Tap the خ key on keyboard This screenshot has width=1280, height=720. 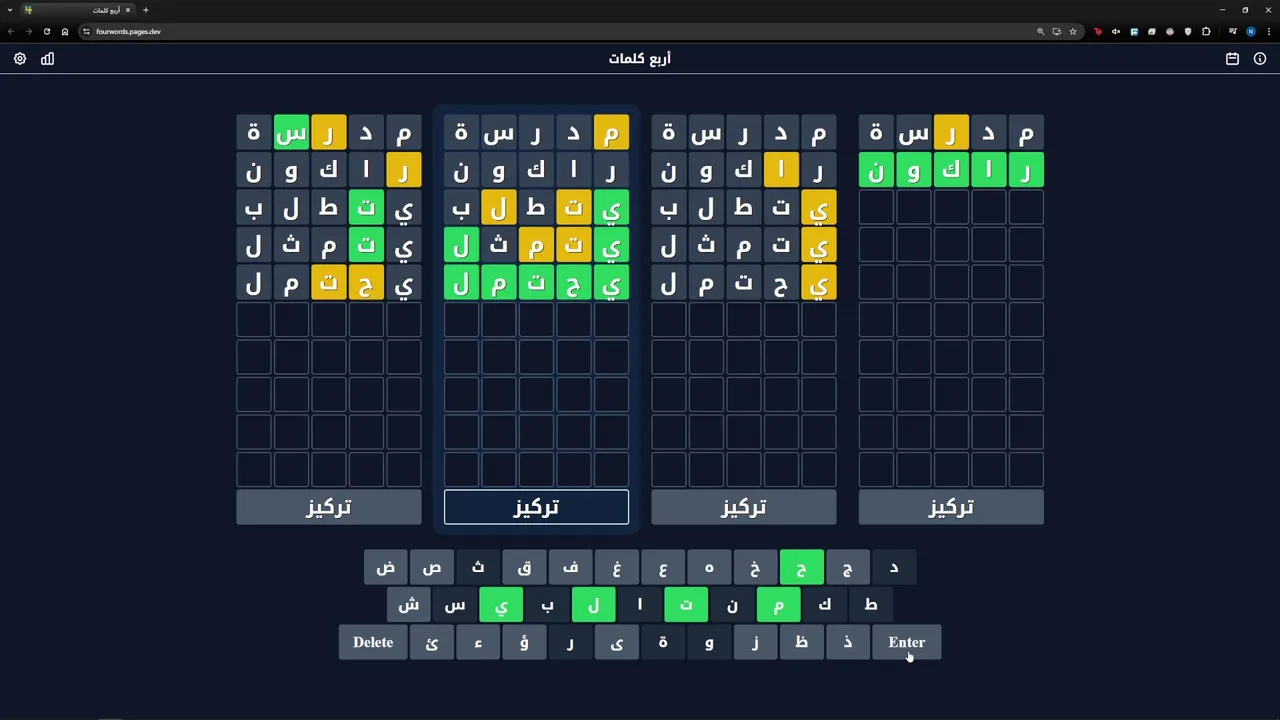click(755, 567)
